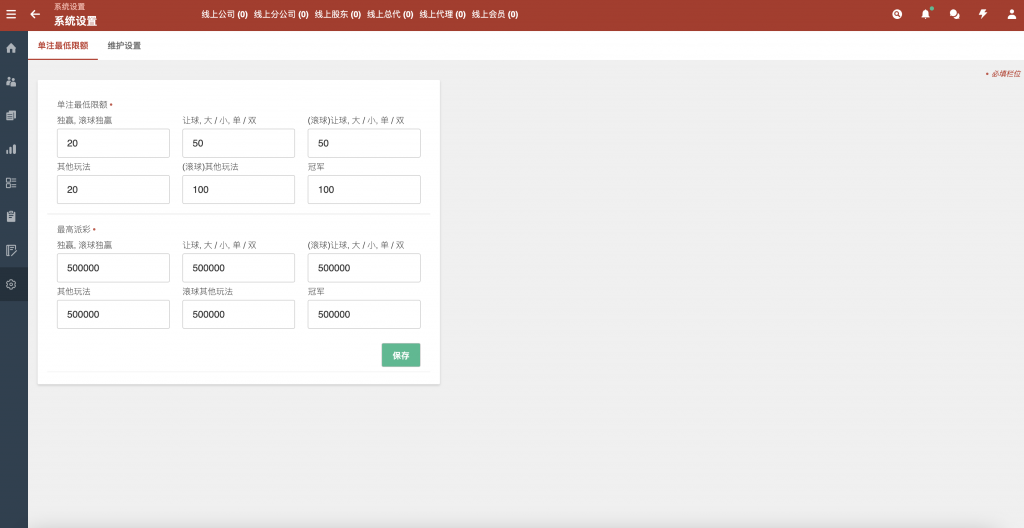Open the chat messages icon
The width and height of the screenshot is (1024, 528).
tap(954, 14)
